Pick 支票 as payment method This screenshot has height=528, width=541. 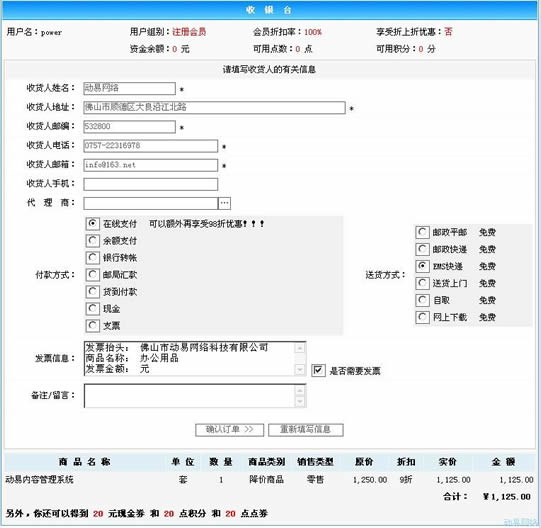tap(92, 325)
